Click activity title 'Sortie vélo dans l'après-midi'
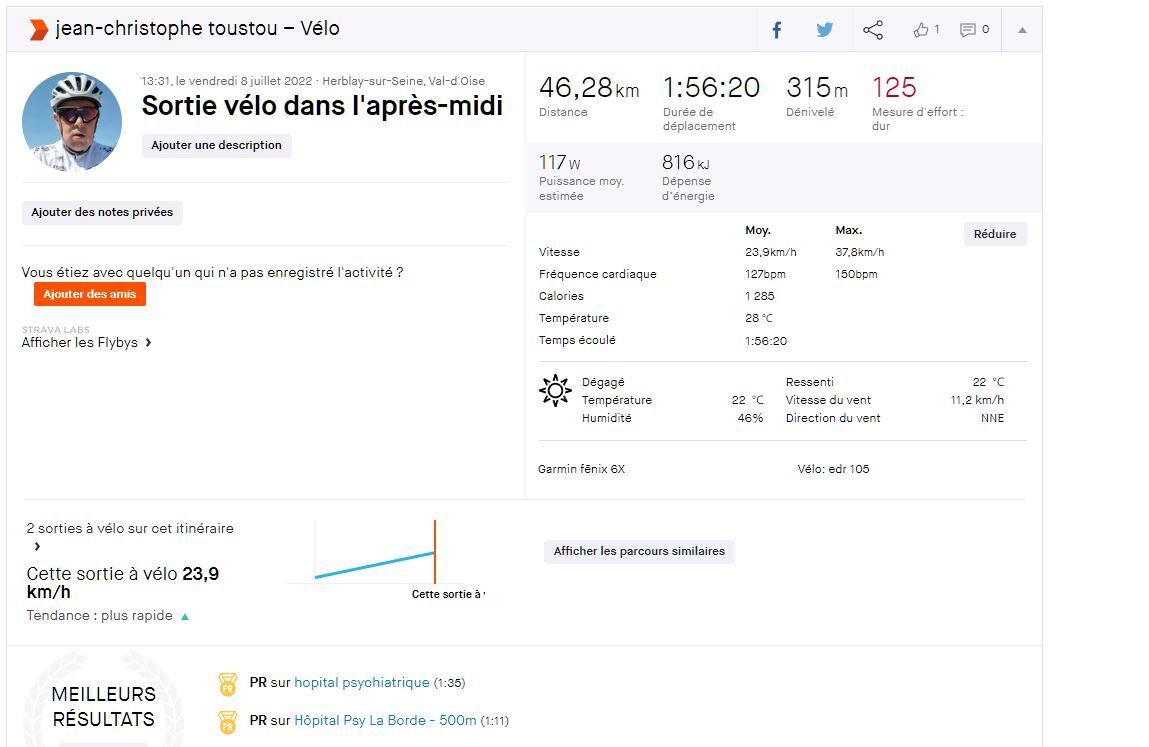 (322, 106)
